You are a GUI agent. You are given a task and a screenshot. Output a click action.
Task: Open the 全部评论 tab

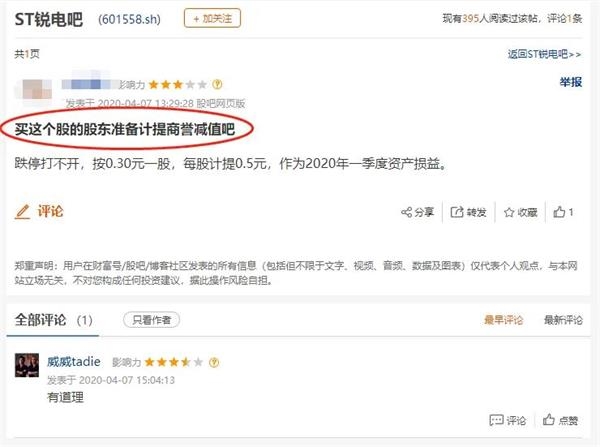[54, 320]
